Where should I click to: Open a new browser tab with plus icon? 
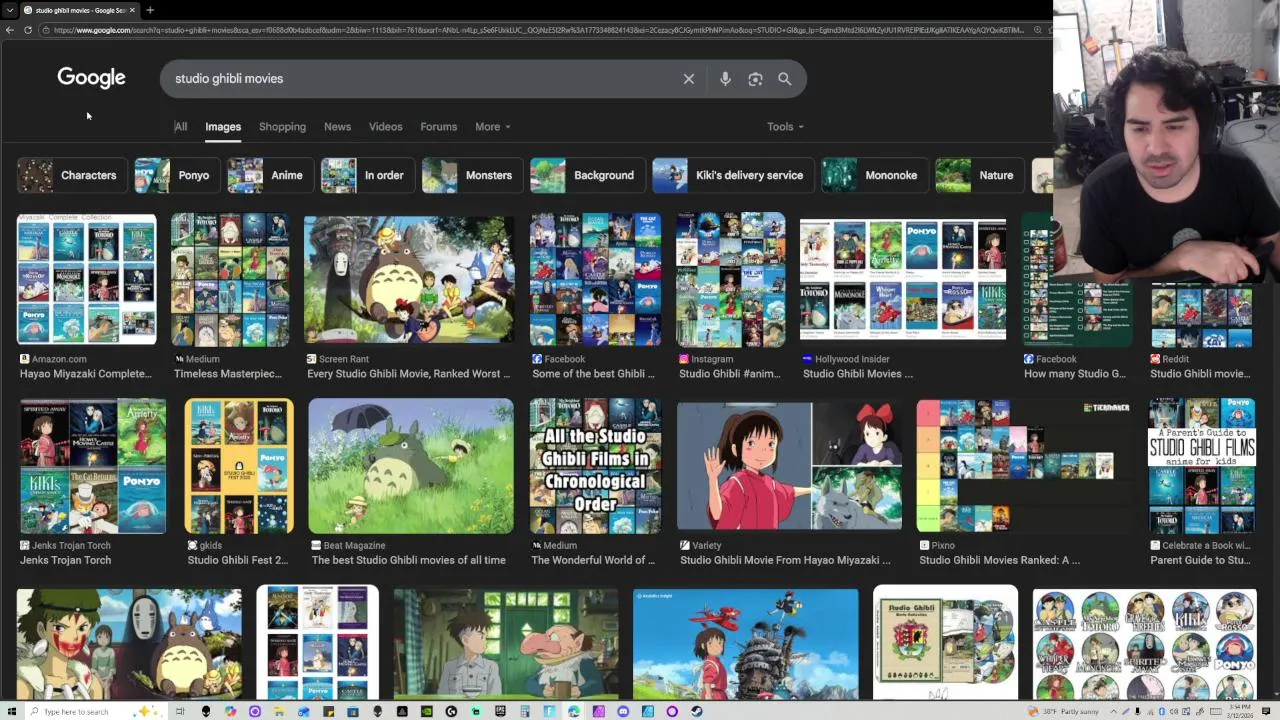(x=150, y=10)
